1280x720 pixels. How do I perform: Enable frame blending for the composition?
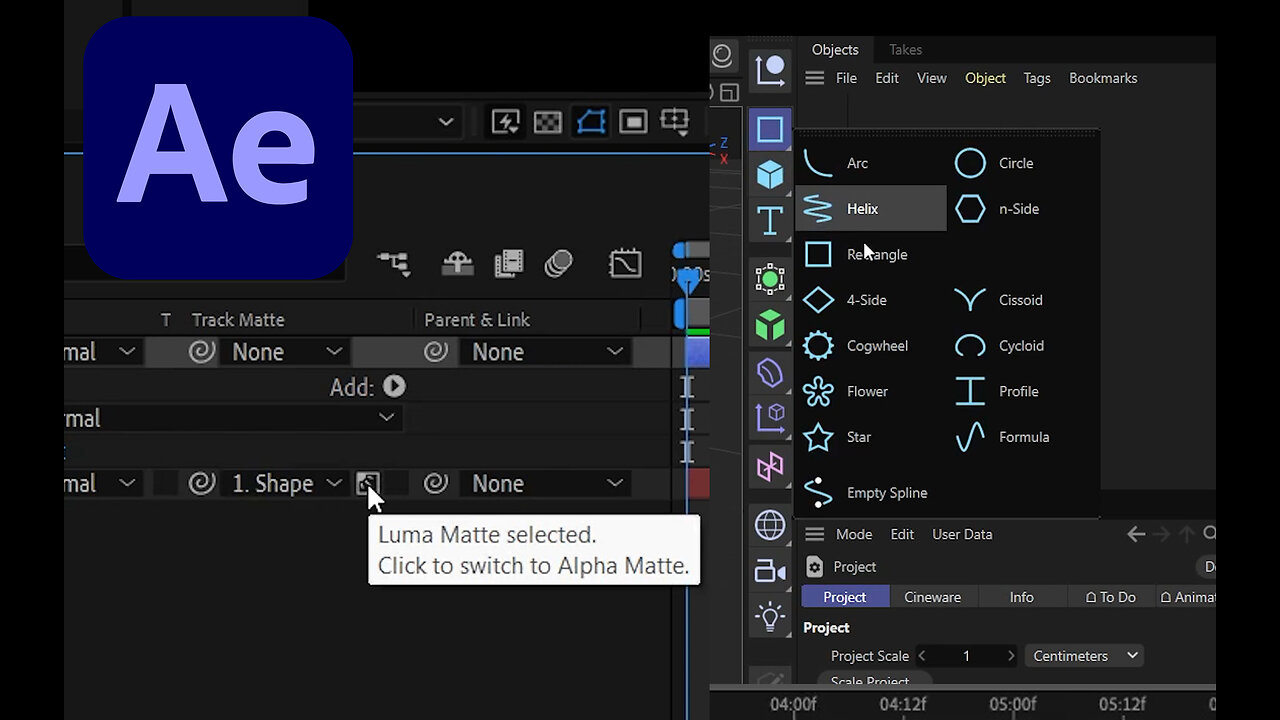(x=509, y=263)
